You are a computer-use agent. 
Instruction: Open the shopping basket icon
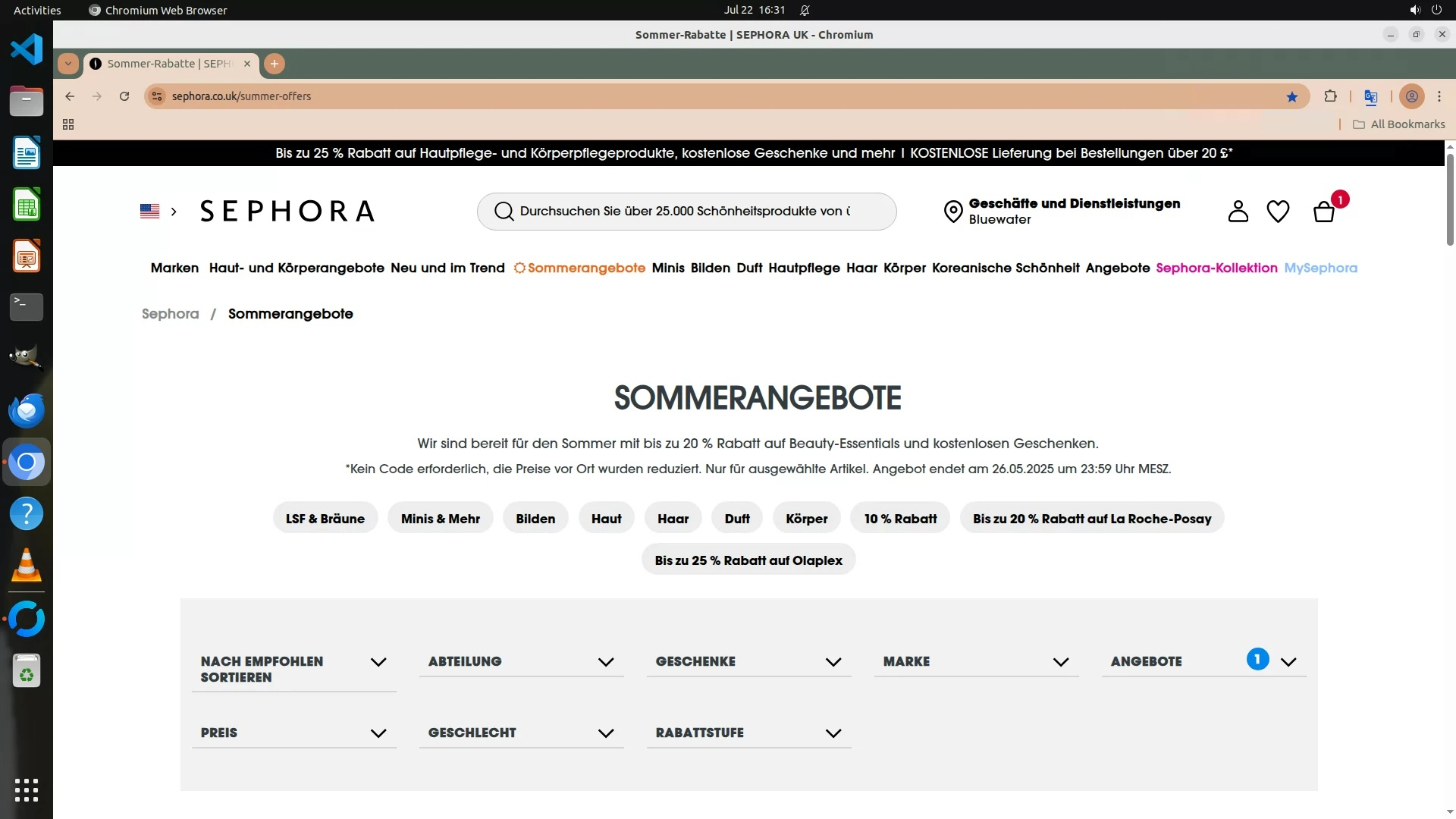click(x=1324, y=212)
